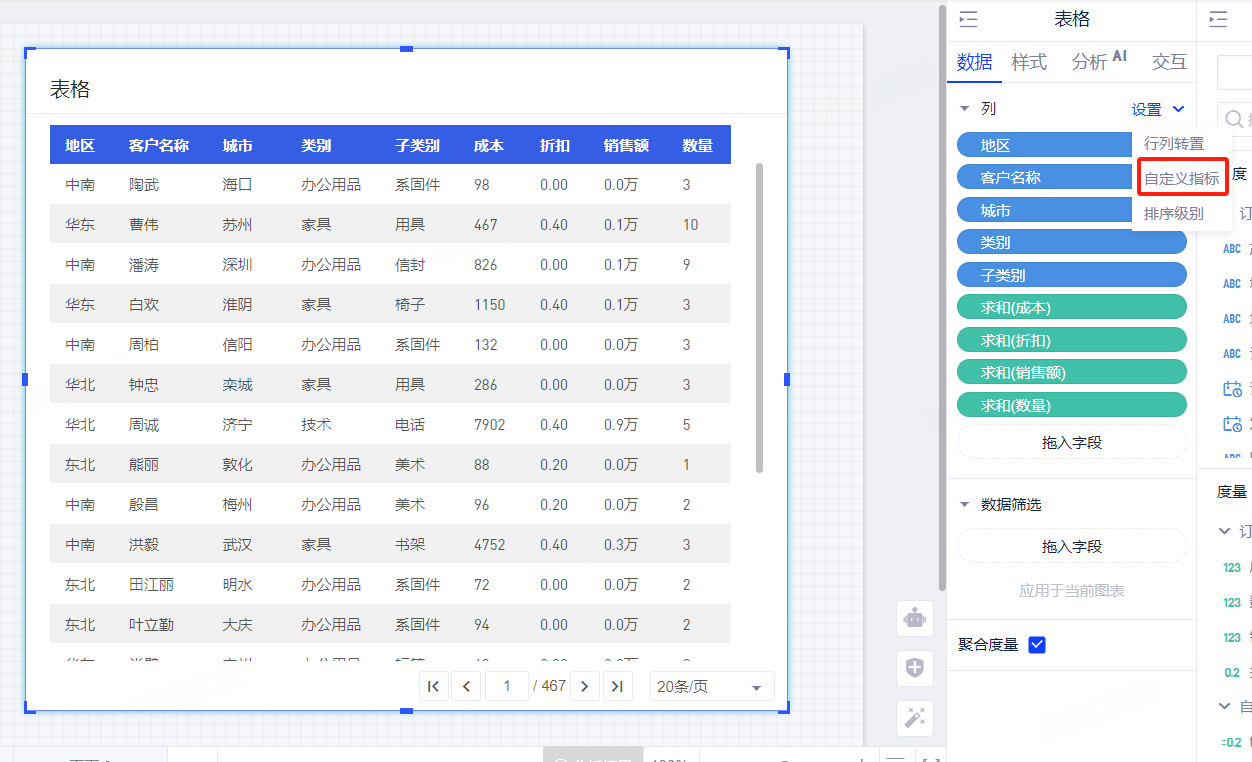Click the robot assistant icon

(x=914, y=619)
